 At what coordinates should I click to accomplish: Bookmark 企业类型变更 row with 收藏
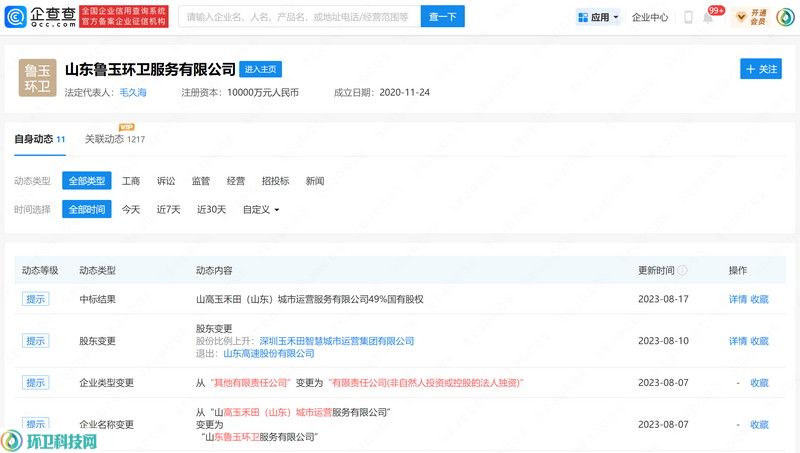tap(759, 383)
